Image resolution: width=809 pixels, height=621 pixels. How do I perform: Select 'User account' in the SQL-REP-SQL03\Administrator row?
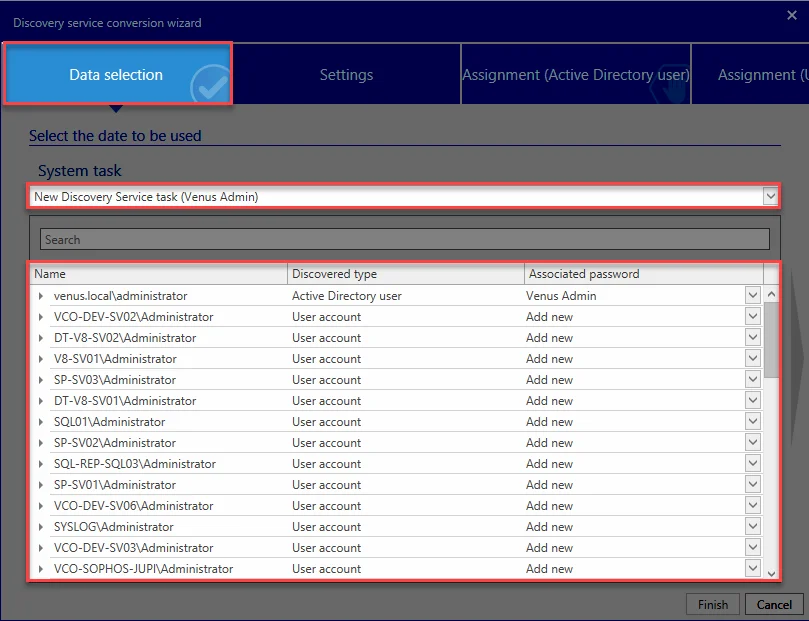[326, 464]
